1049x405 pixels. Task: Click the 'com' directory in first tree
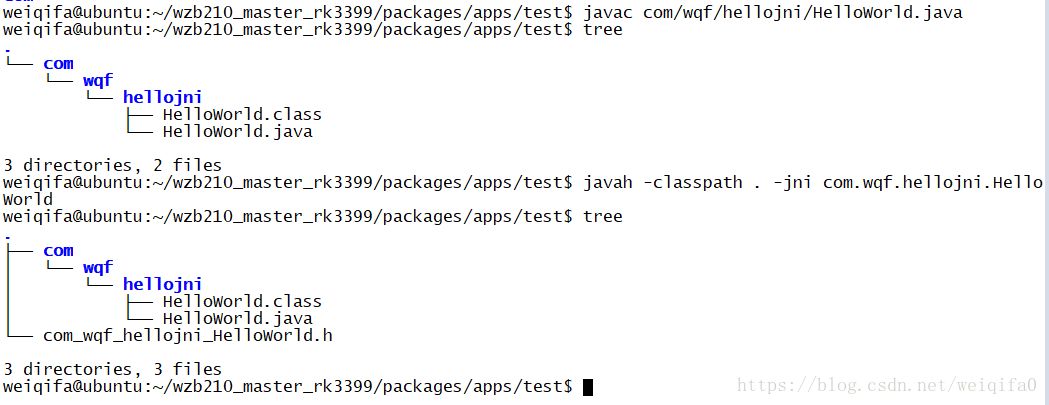[x=58, y=64]
